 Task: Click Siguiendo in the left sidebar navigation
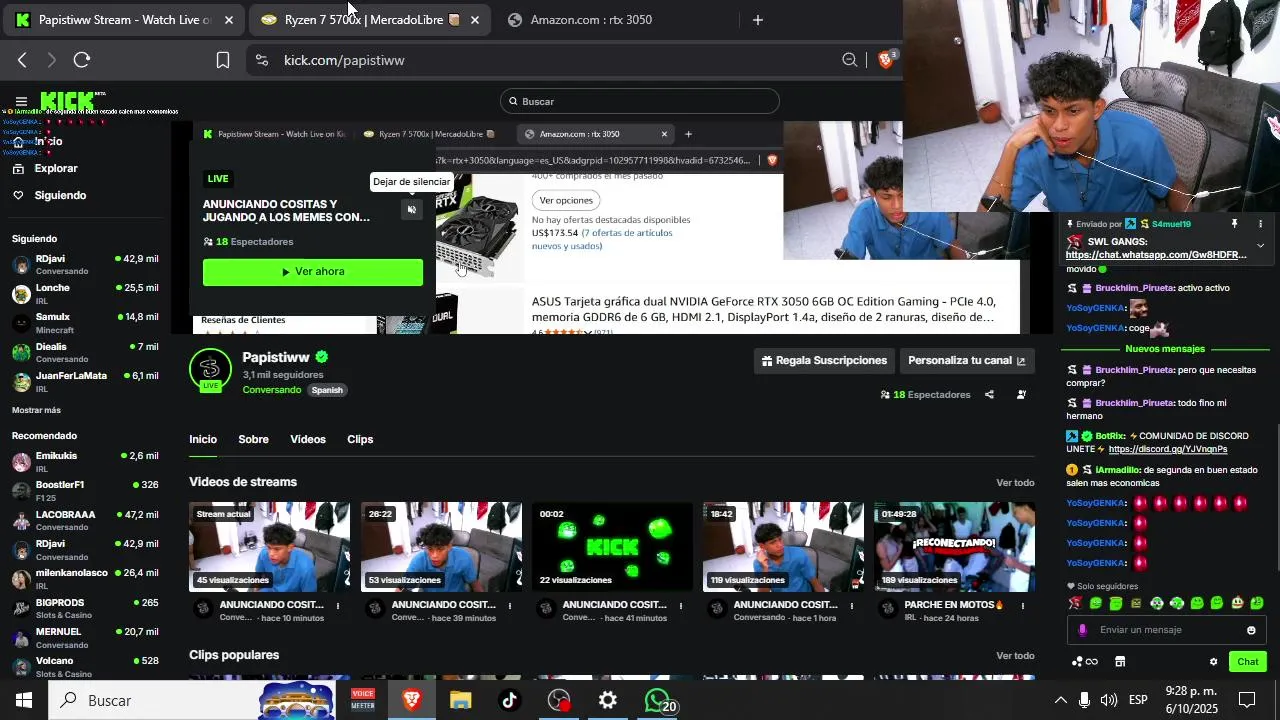(60, 195)
